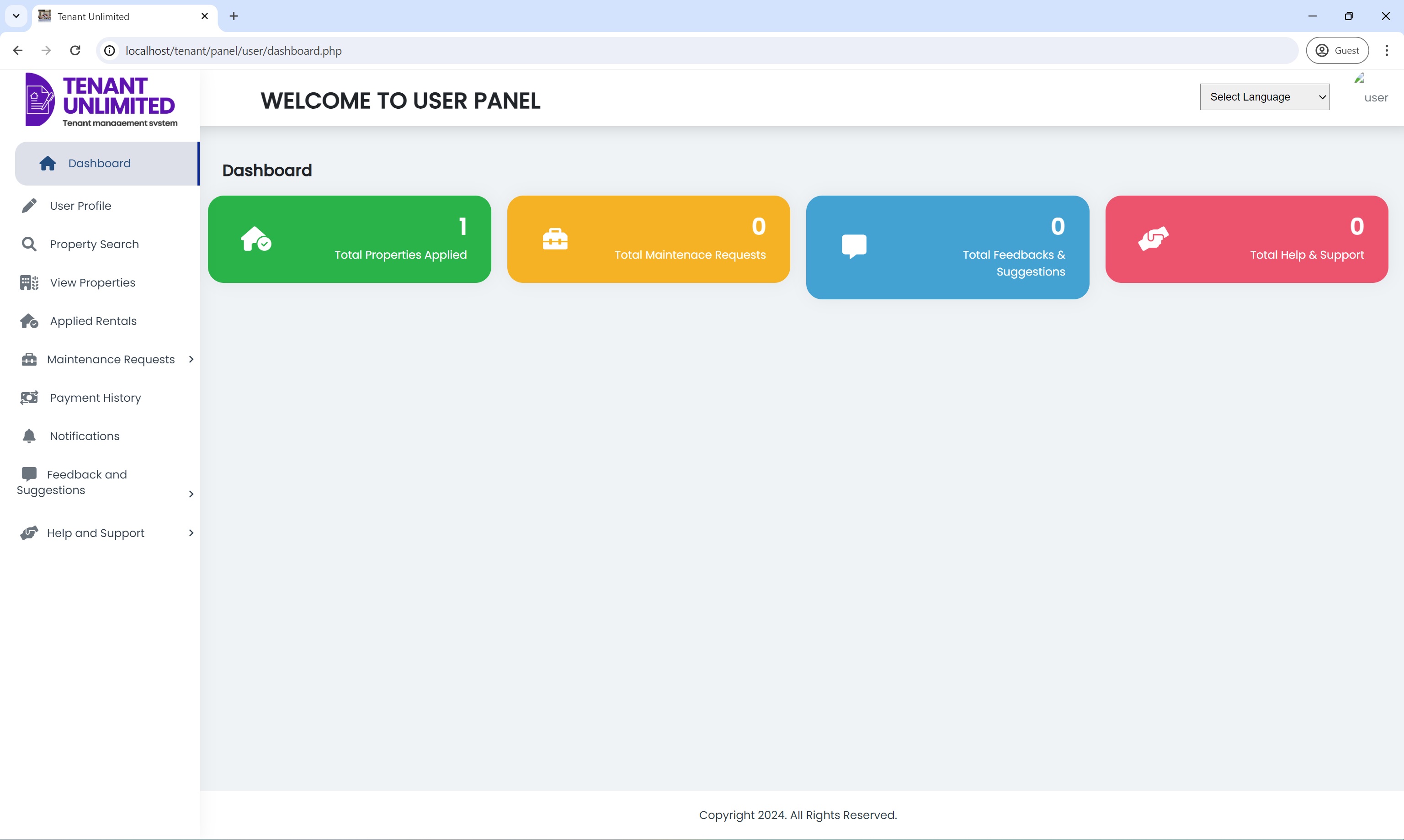The height and width of the screenshot is (840, 1404).
Task: Click the Property Search magnifier icon
Action: tap(28, 244)
